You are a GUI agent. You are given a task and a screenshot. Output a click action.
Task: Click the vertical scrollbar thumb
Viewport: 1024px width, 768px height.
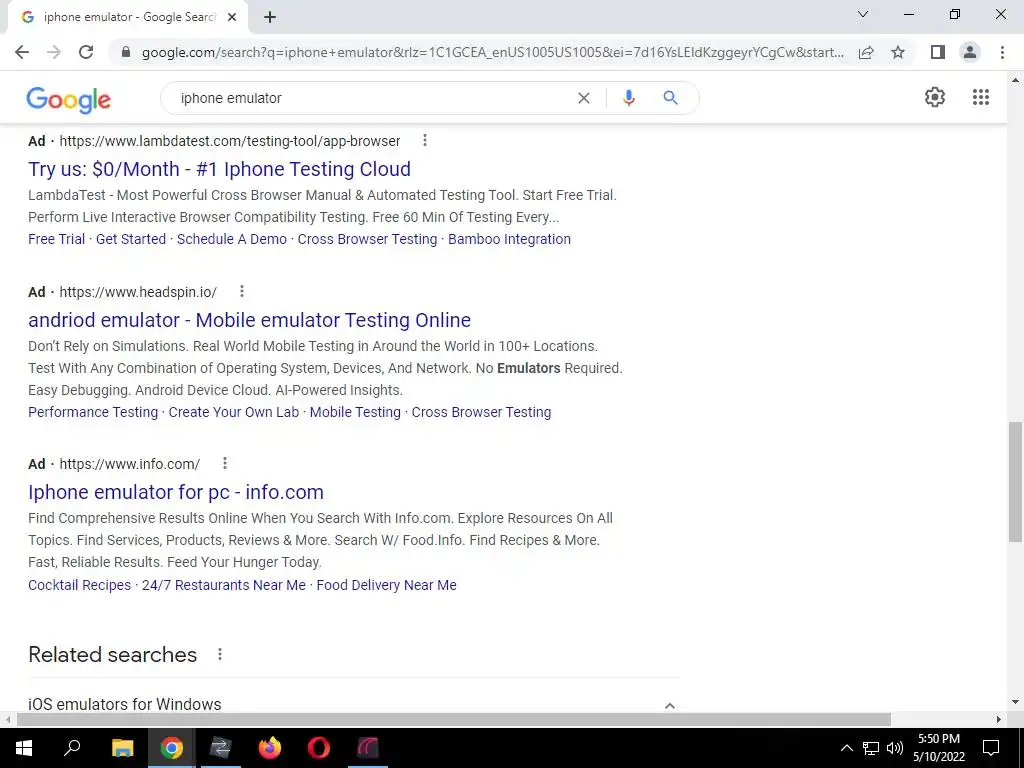(x=1015, y=482)
